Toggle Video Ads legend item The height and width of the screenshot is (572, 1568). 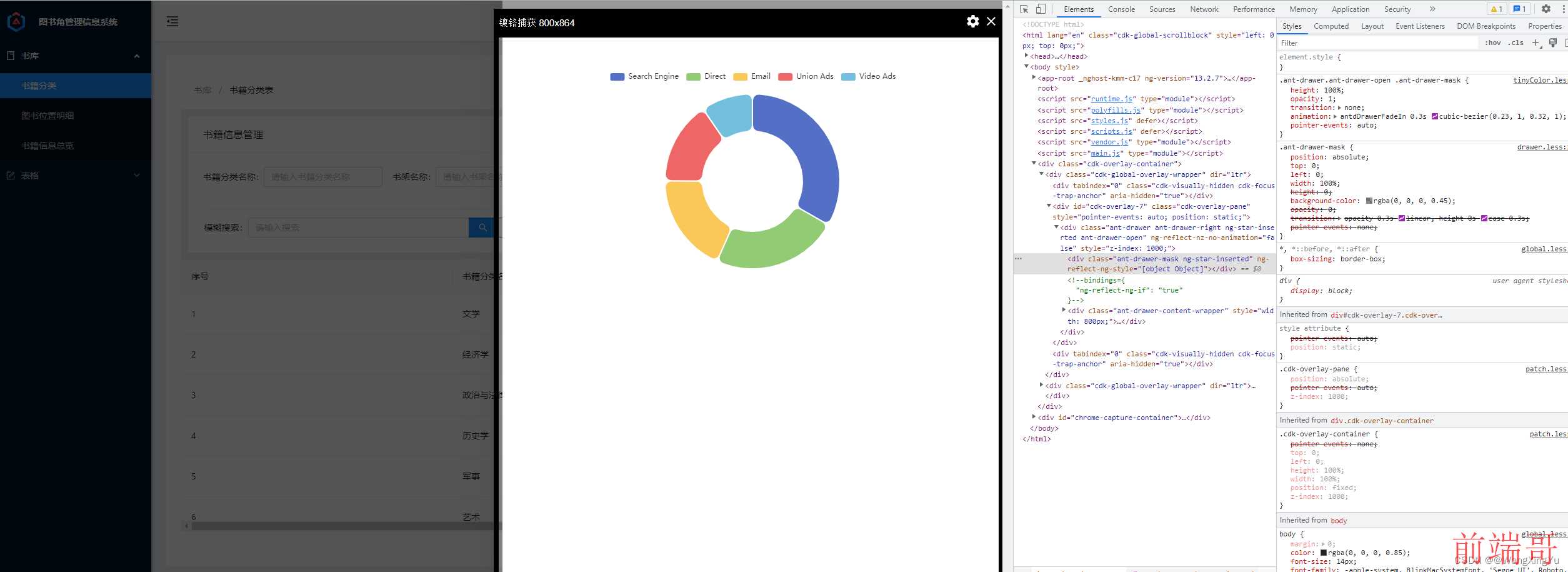(x=869, y=76)
